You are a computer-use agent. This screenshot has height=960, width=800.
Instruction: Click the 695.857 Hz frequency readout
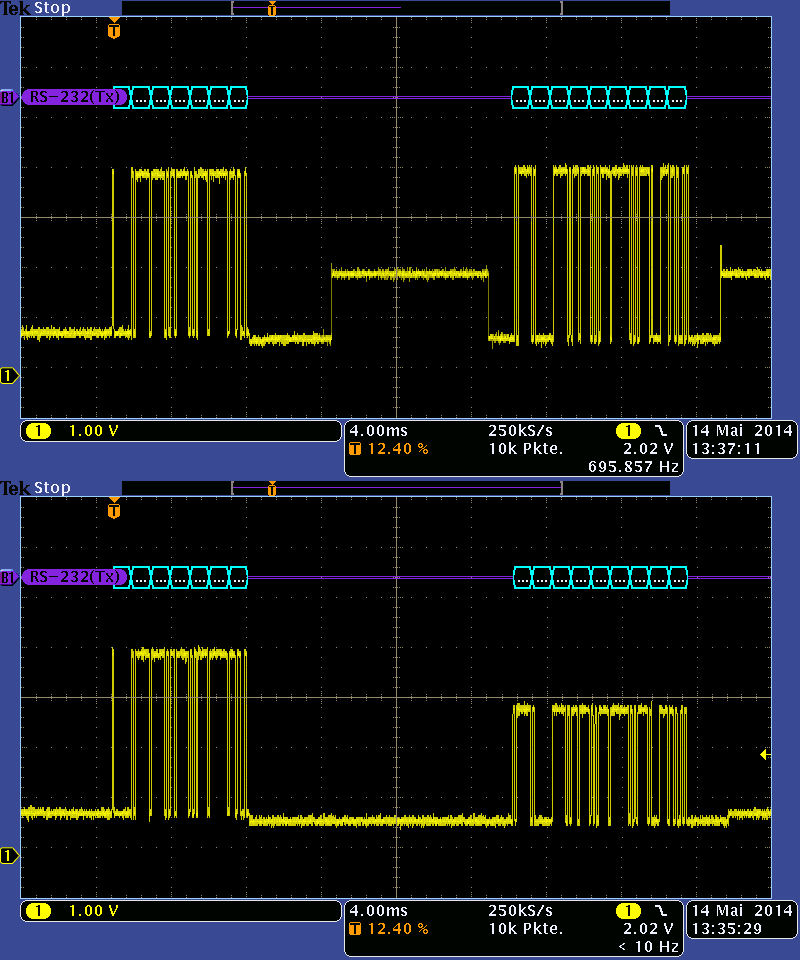click(x=634, y=467)
